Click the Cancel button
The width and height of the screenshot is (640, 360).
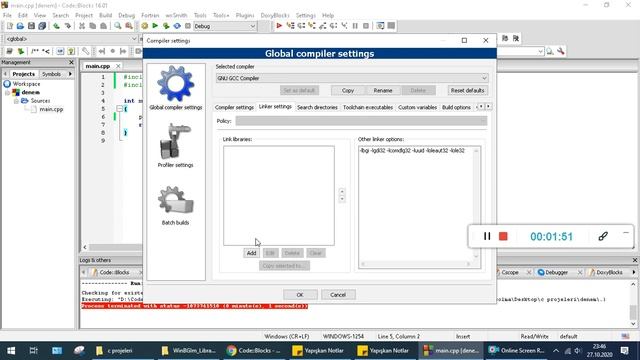[x=338, y=295]
